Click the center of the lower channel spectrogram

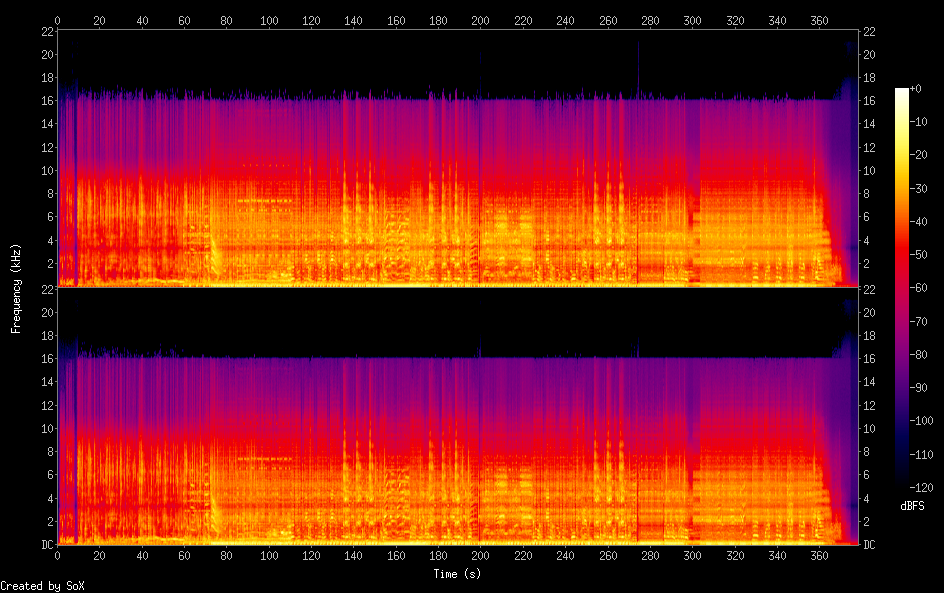coord(459,416)
